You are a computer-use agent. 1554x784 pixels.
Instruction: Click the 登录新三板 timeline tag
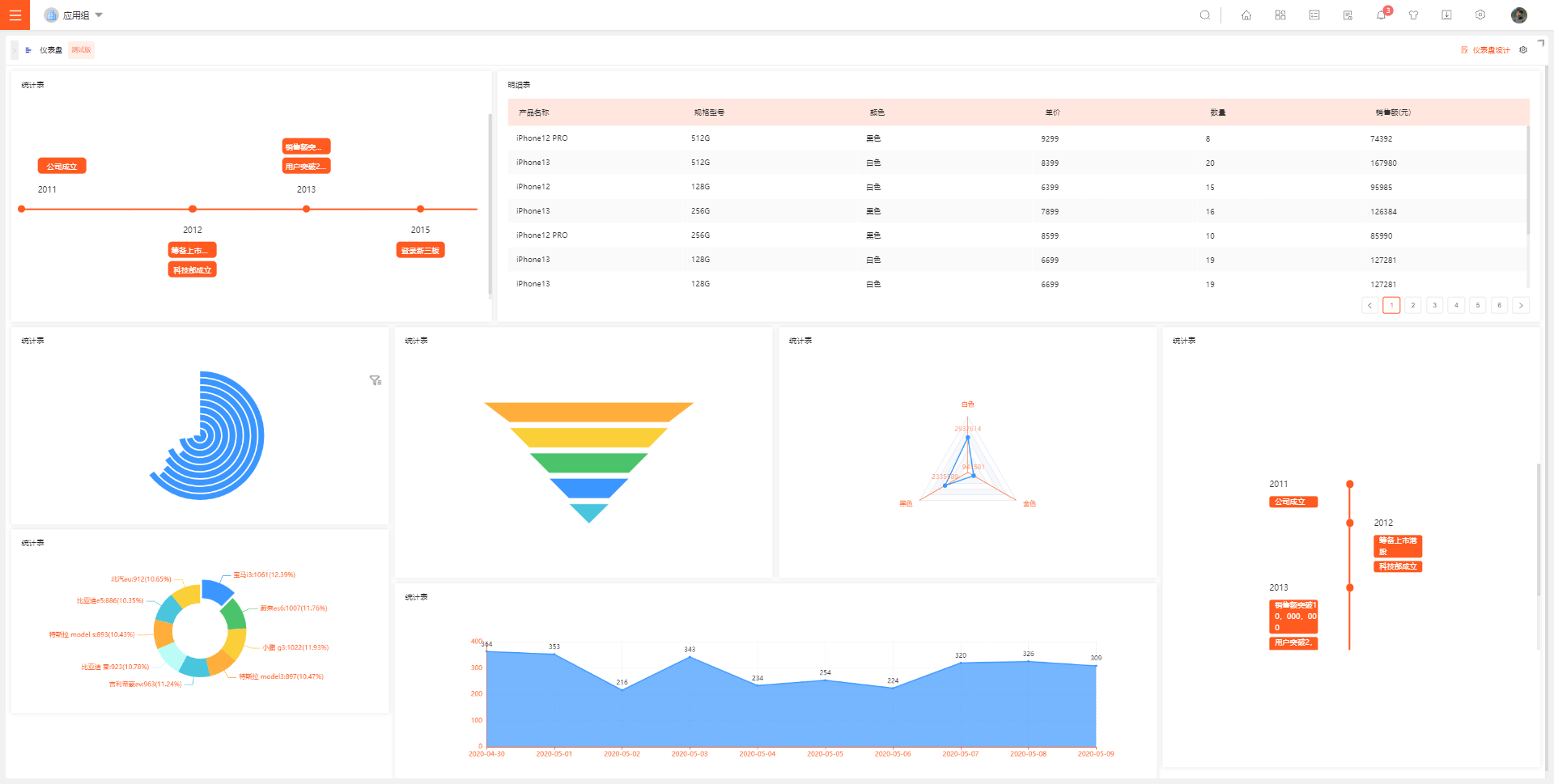(x=420, y=250)
